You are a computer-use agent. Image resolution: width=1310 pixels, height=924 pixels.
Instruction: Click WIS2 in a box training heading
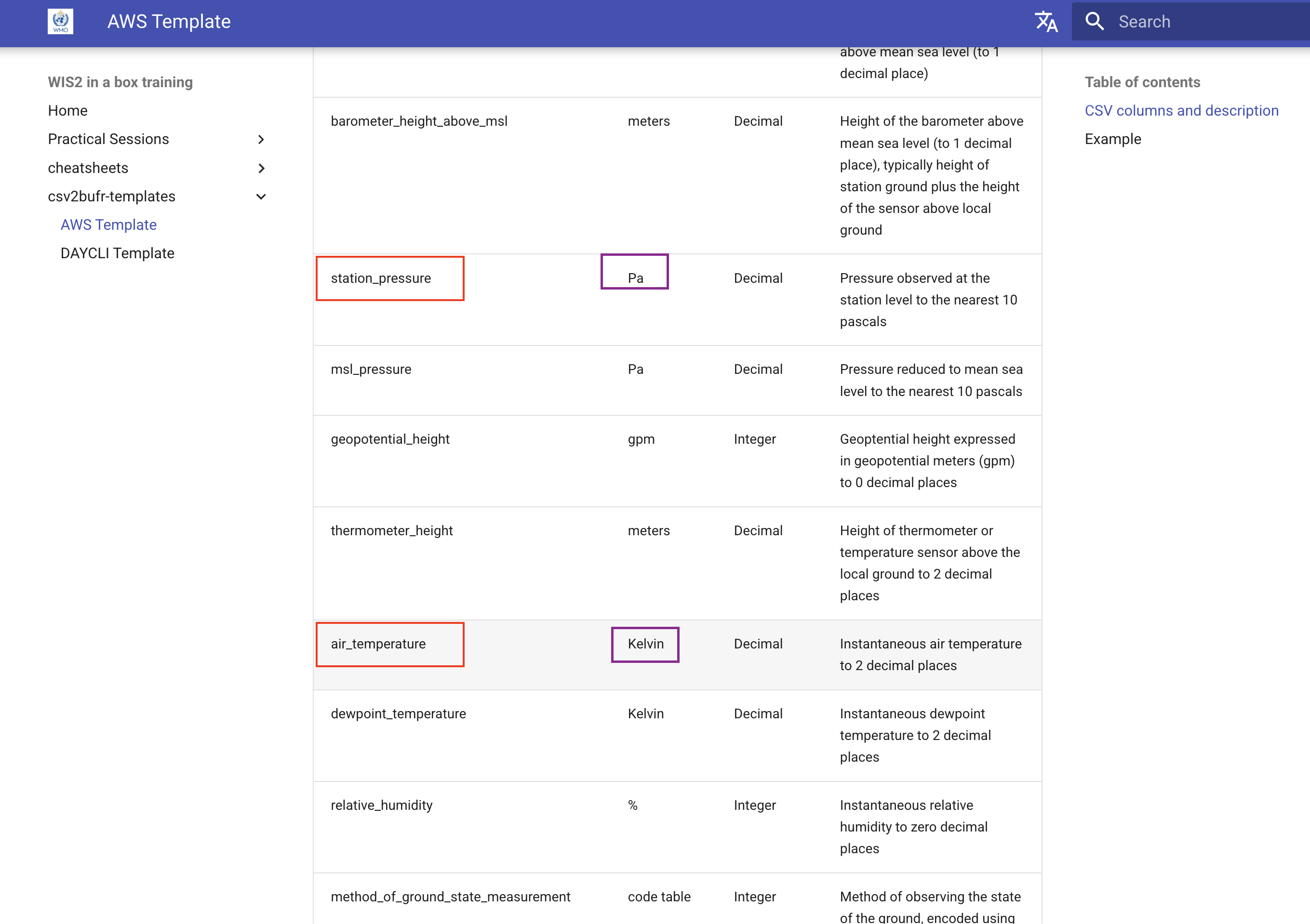[x=120, y=82]
